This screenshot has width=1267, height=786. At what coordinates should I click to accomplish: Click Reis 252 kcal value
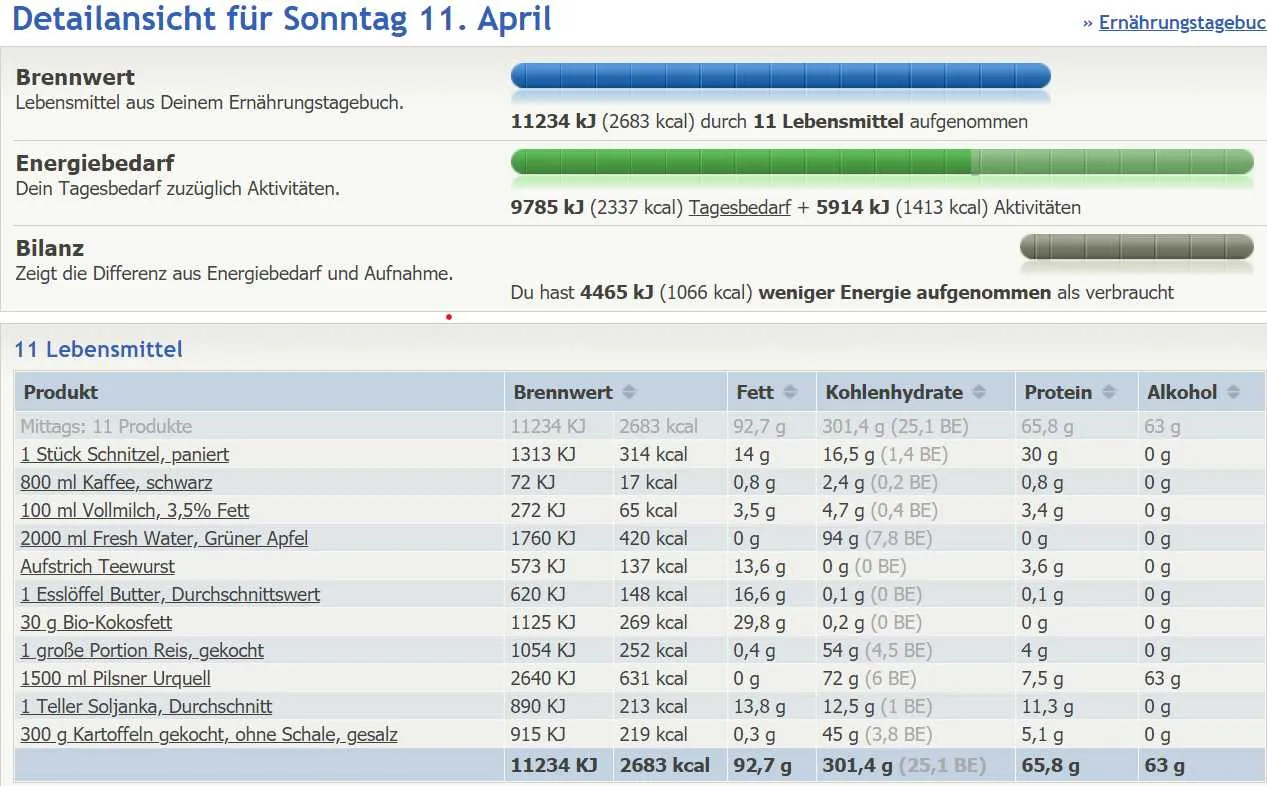tap(653, 650)
